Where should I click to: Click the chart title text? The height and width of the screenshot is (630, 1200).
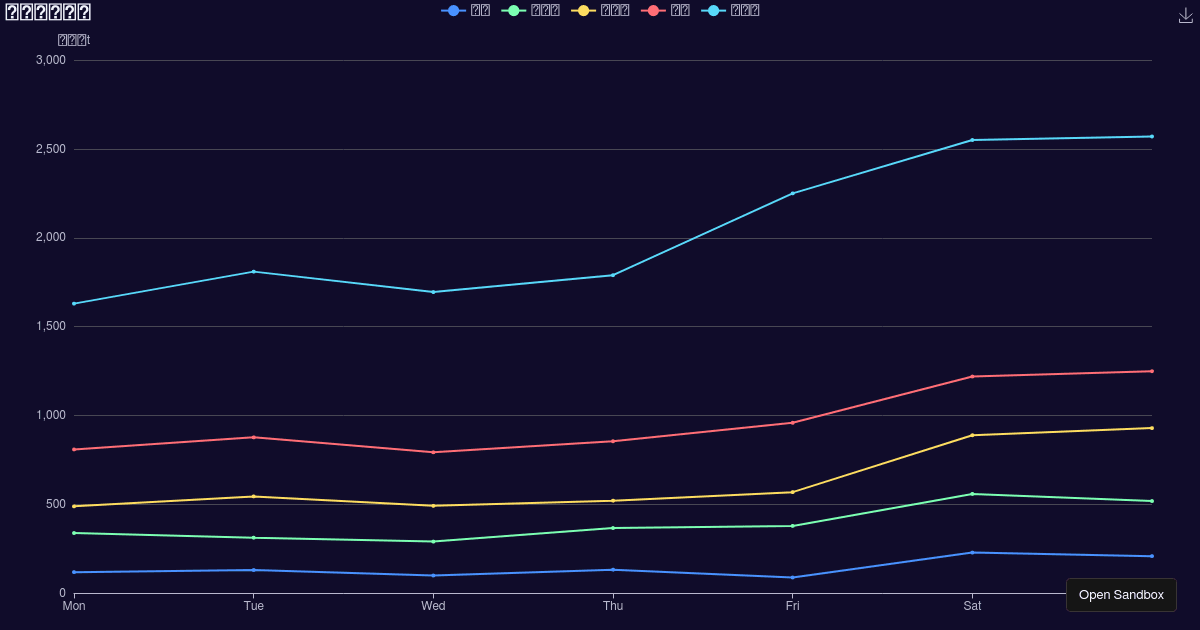[x=46, y=11]
